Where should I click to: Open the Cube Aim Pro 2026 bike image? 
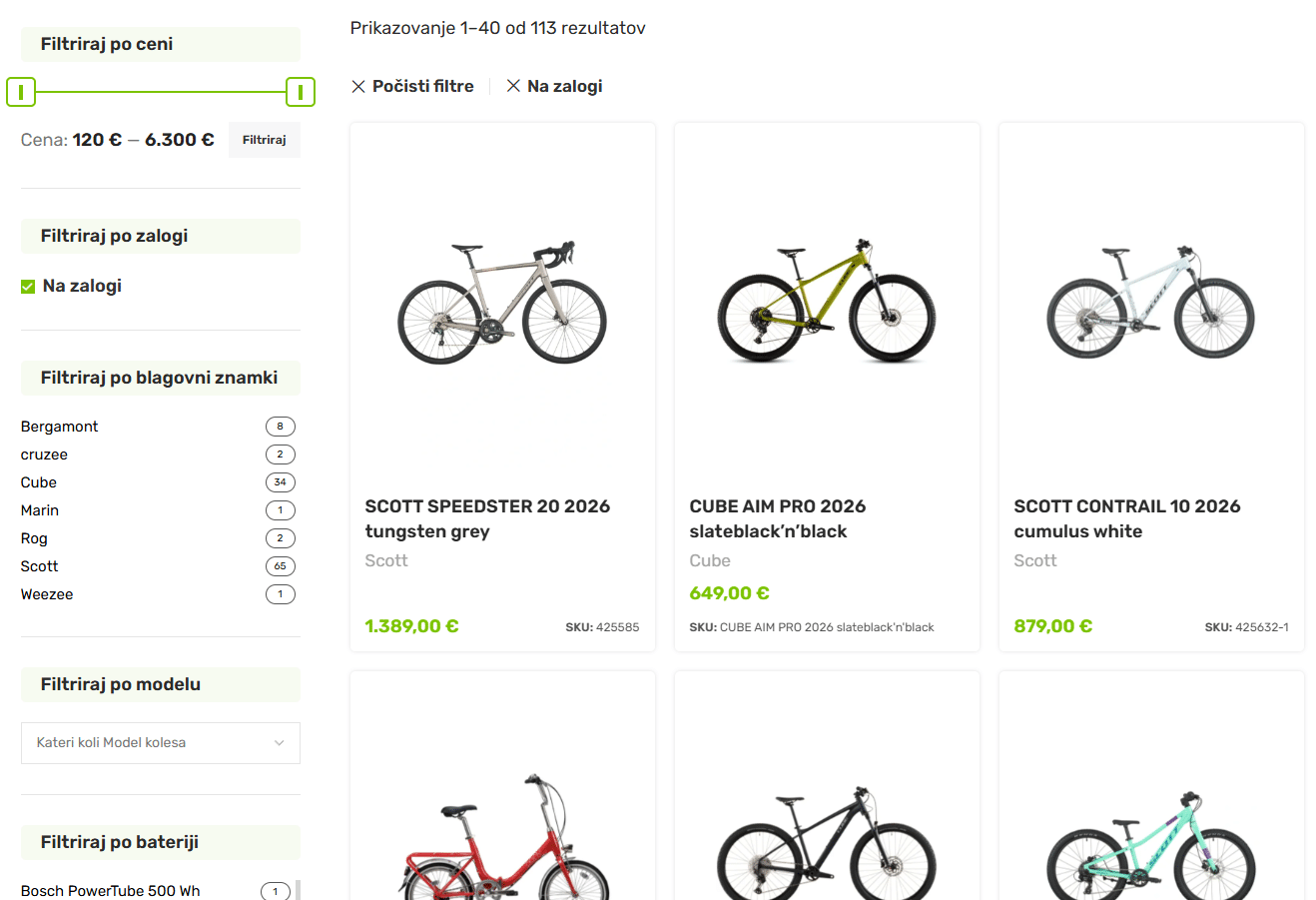[x=827, y=301]
